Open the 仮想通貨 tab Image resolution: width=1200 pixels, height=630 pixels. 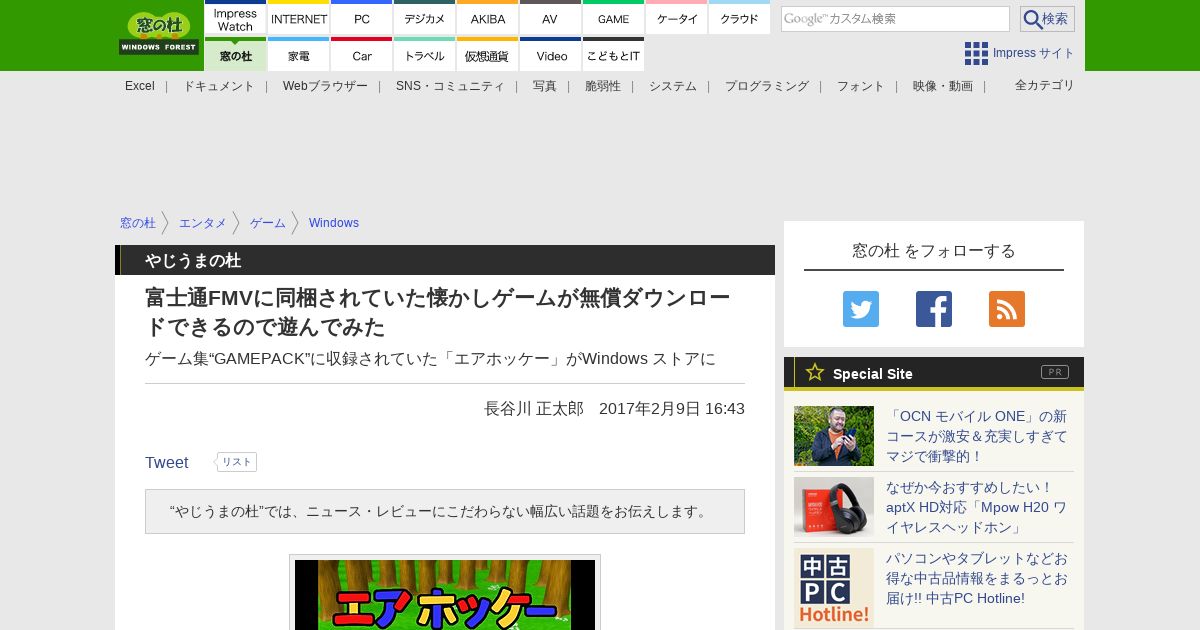(488, 54)
